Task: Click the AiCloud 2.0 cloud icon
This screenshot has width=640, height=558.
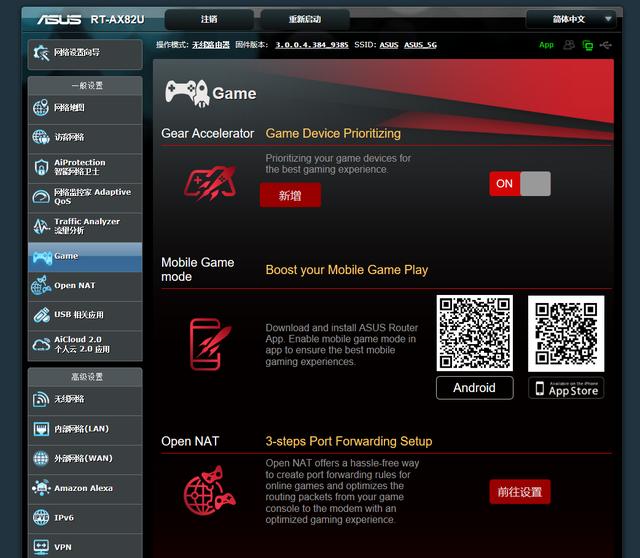Action: coord(41,345)
